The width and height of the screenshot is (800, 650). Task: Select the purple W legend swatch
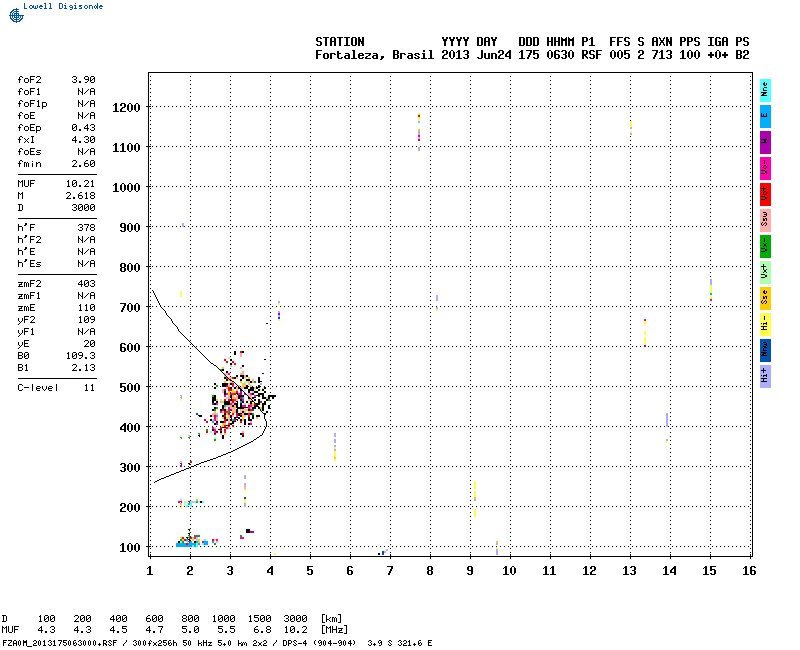pos(765,142)
